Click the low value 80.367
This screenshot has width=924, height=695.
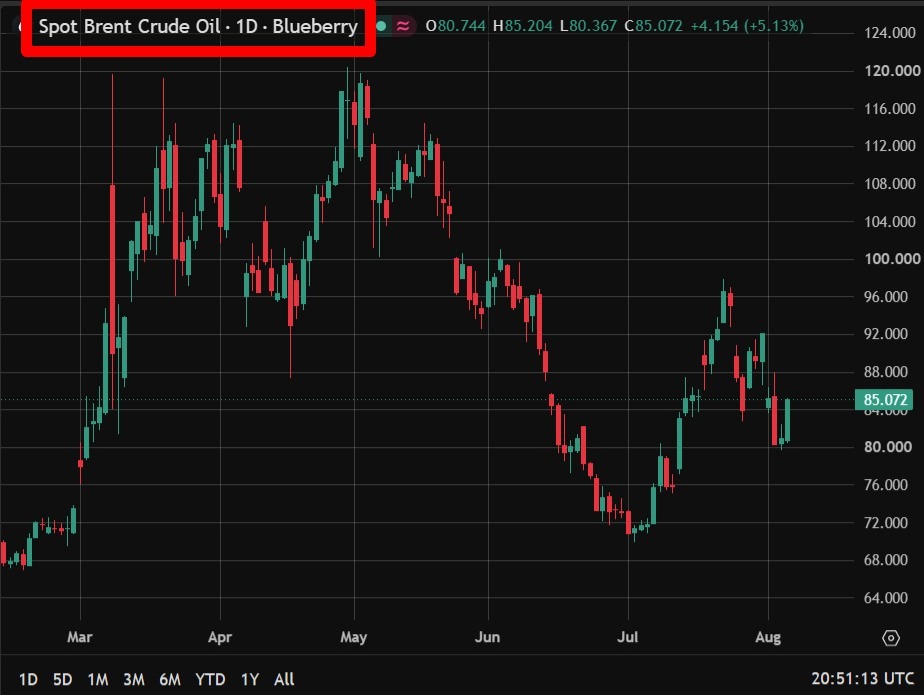(x=593, y=26)
